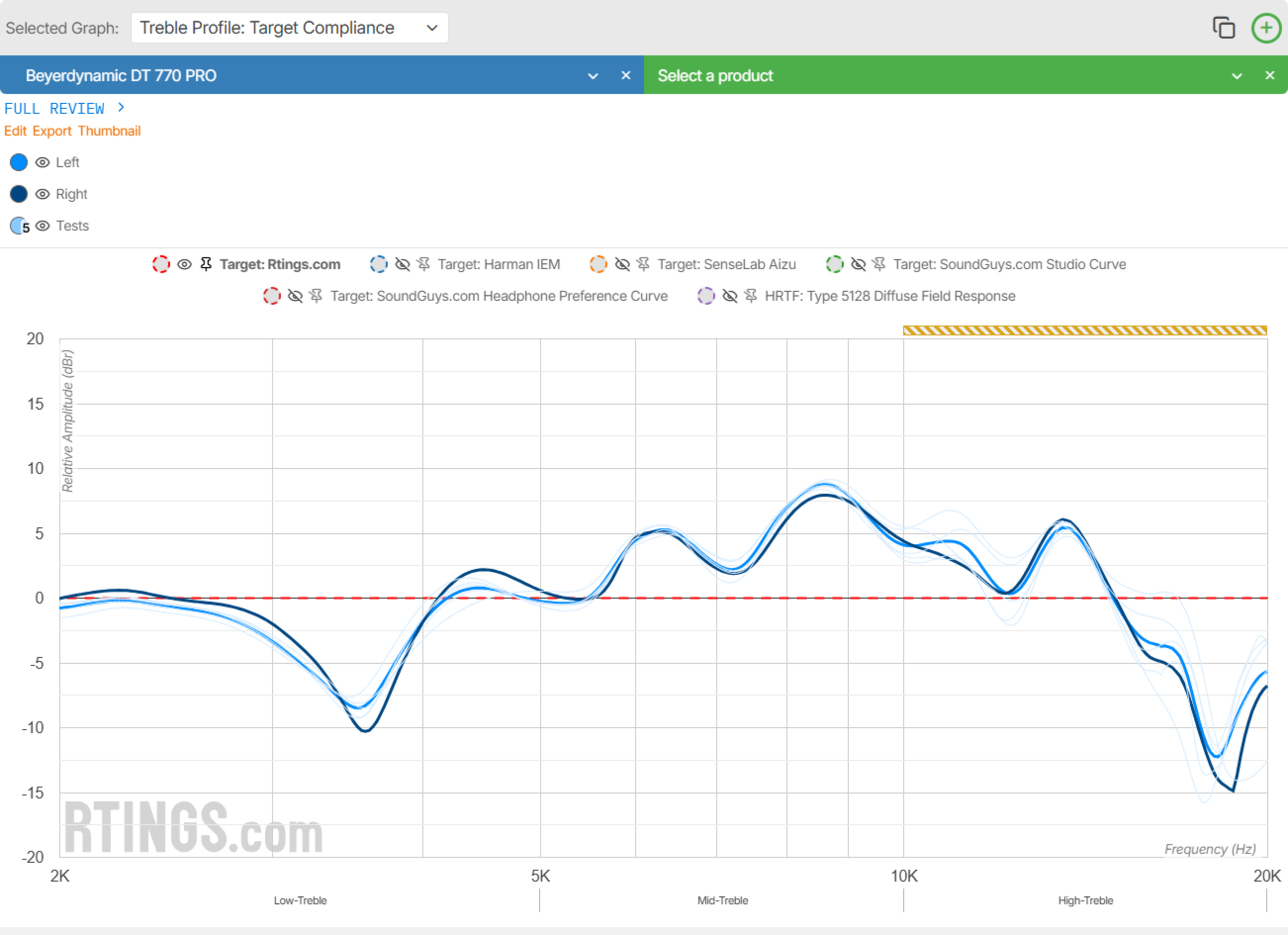Click the Export link
1288x935 pixels.
tap(52, 131)
